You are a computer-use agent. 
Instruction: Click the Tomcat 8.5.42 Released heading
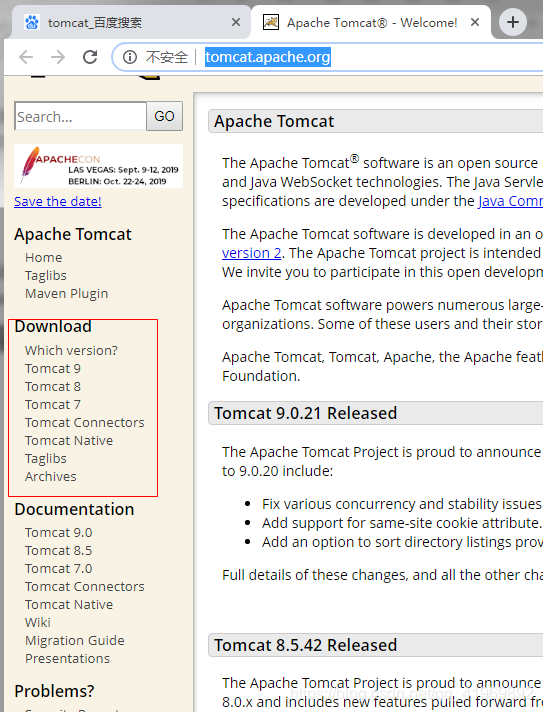306,645
